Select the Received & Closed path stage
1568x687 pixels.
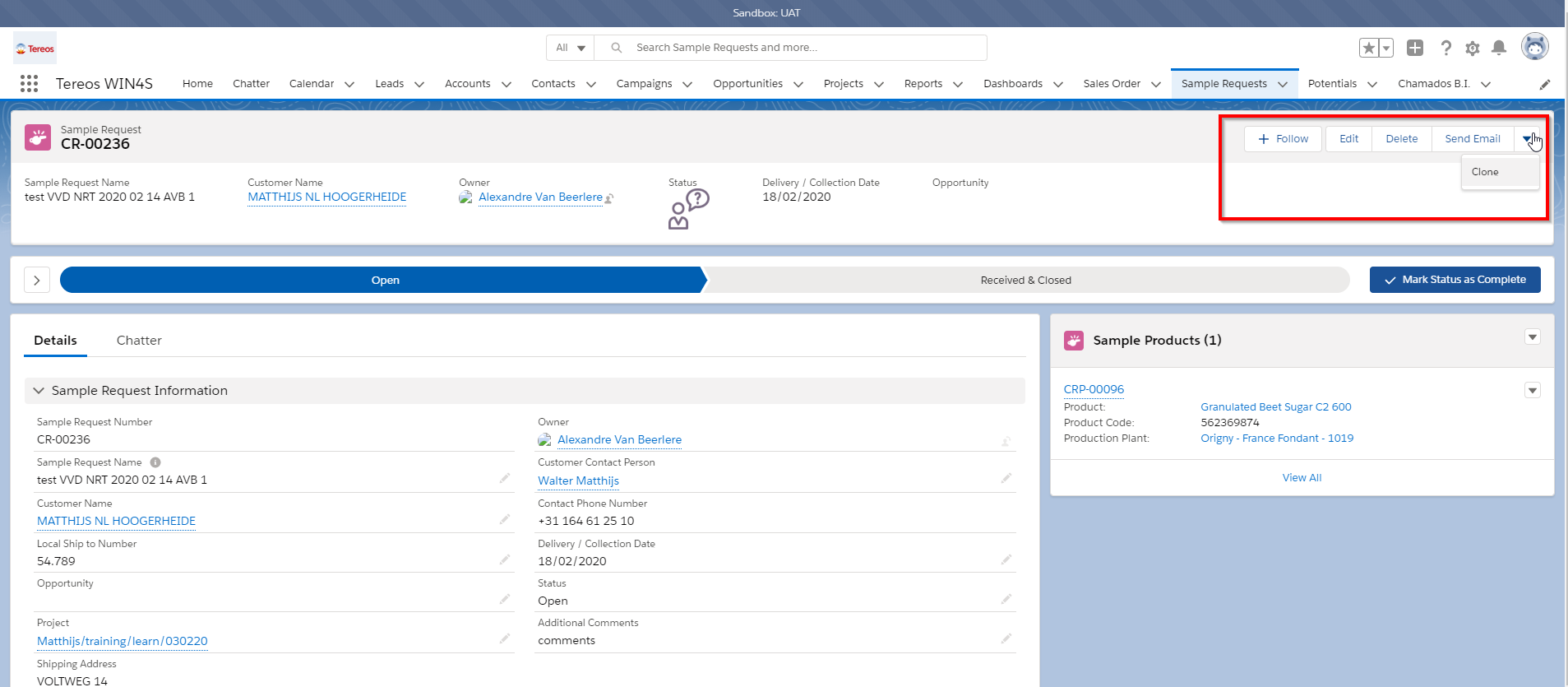pyautogui.click(x=1025, y=280)
